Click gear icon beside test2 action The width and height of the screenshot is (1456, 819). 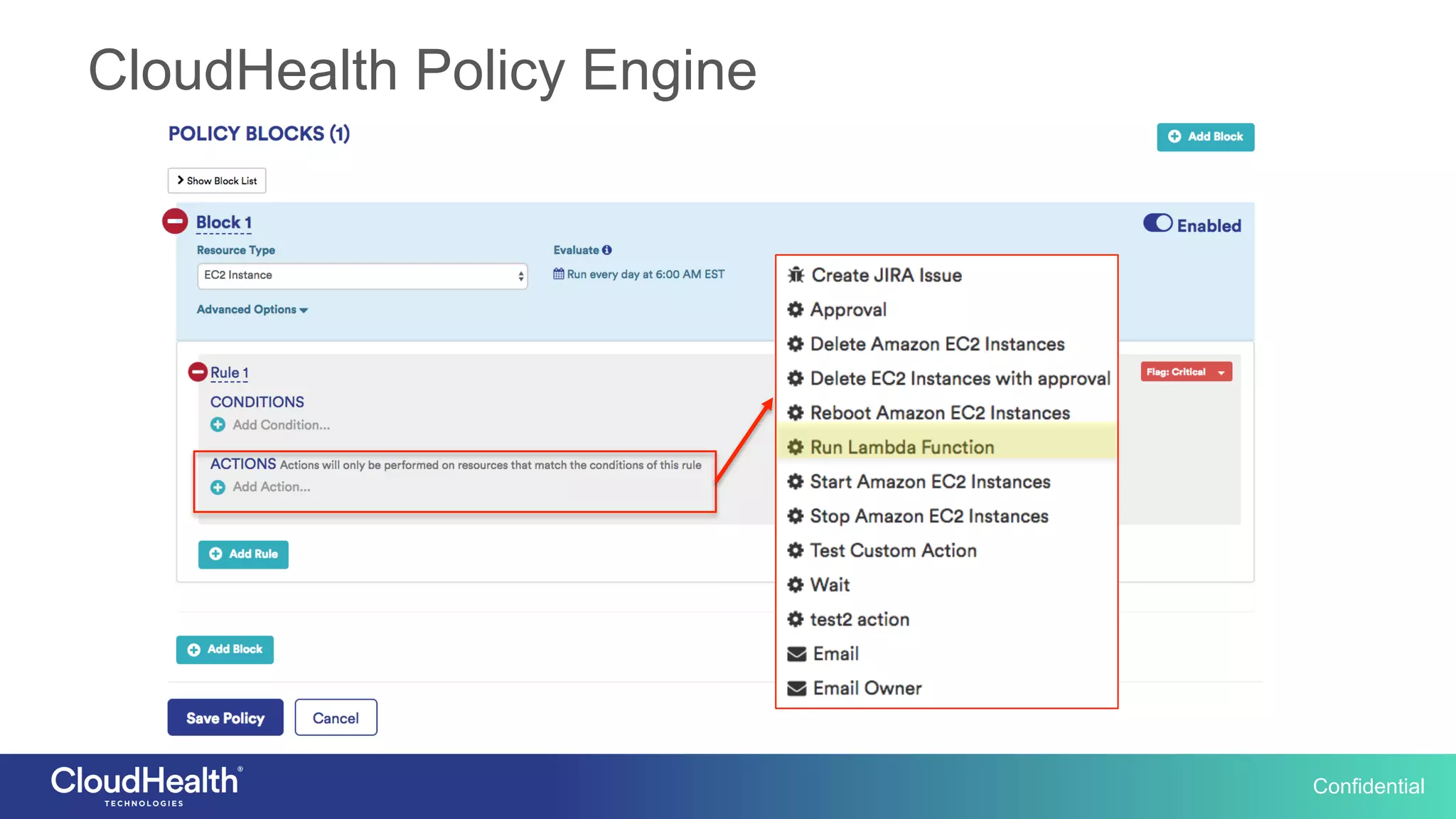tap(796, 619)
